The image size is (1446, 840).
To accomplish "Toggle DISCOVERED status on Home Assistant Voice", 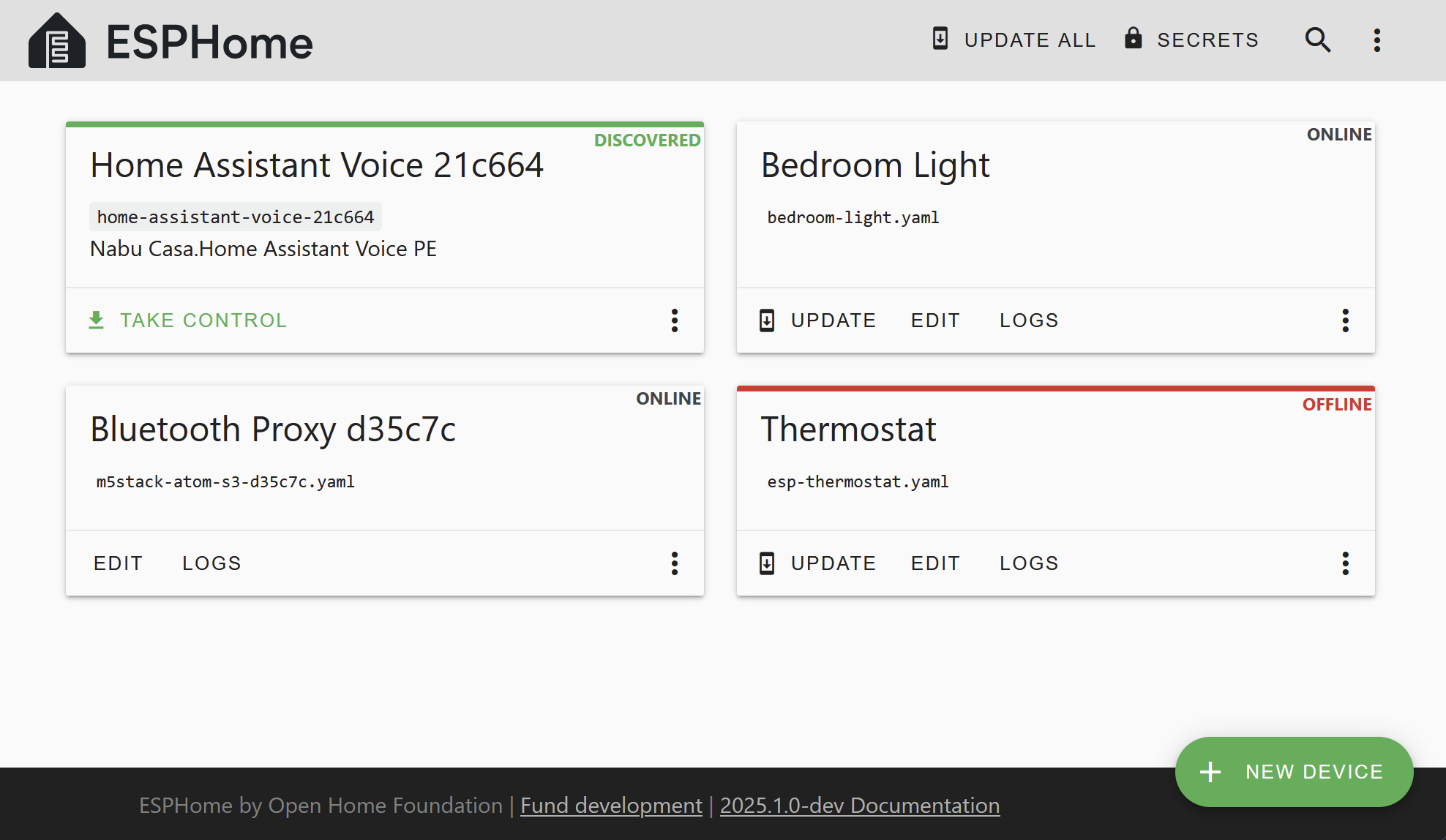I will 647,140.
